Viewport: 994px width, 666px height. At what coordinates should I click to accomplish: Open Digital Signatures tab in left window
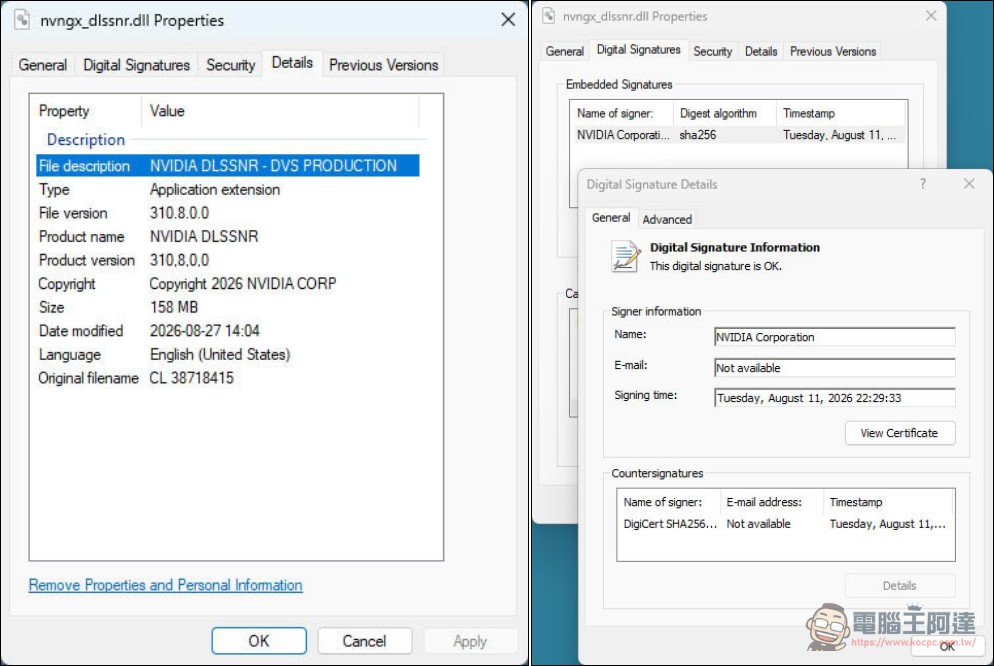click(x=136, y=65)
